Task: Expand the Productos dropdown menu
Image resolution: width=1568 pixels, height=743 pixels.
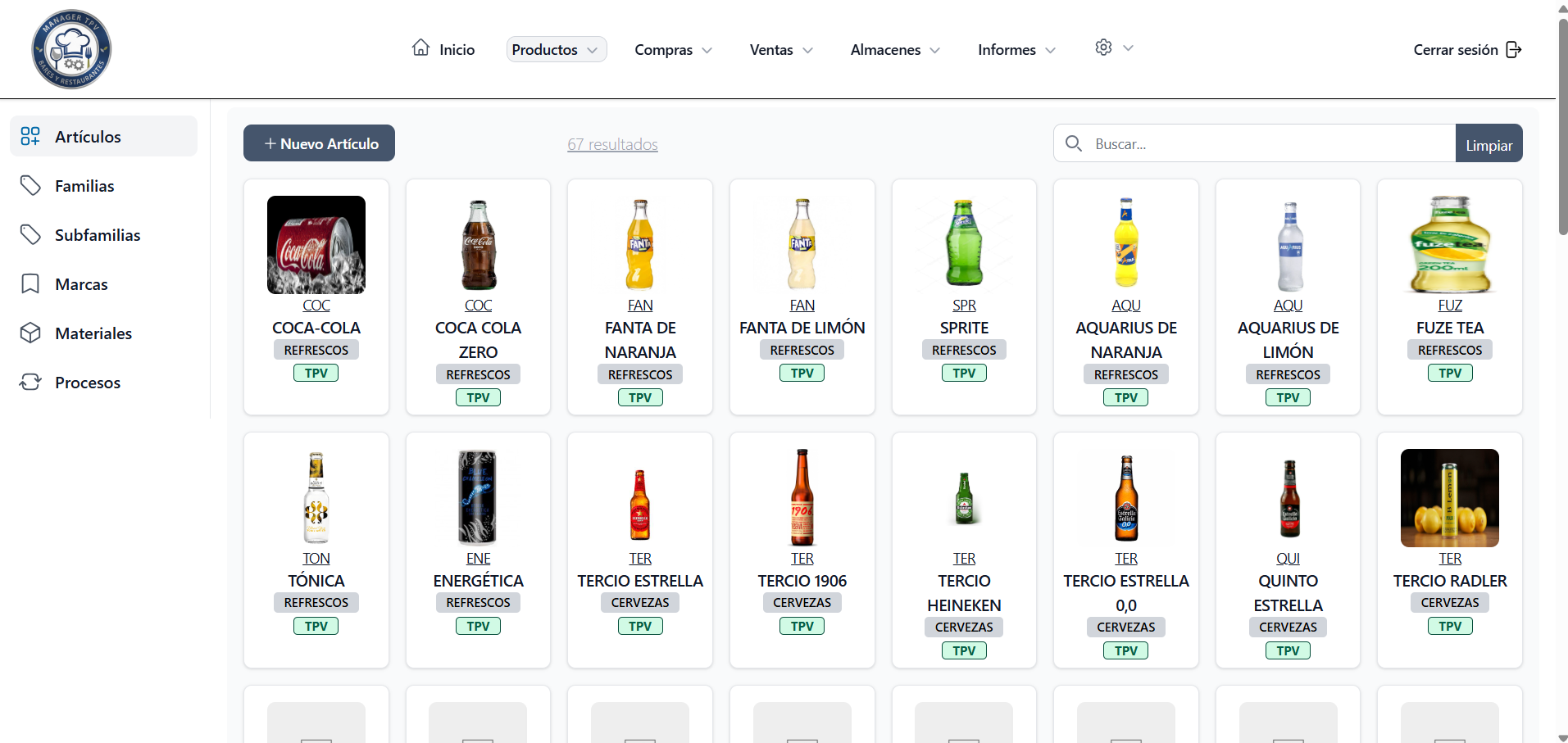Action: [x=556, y=50]
